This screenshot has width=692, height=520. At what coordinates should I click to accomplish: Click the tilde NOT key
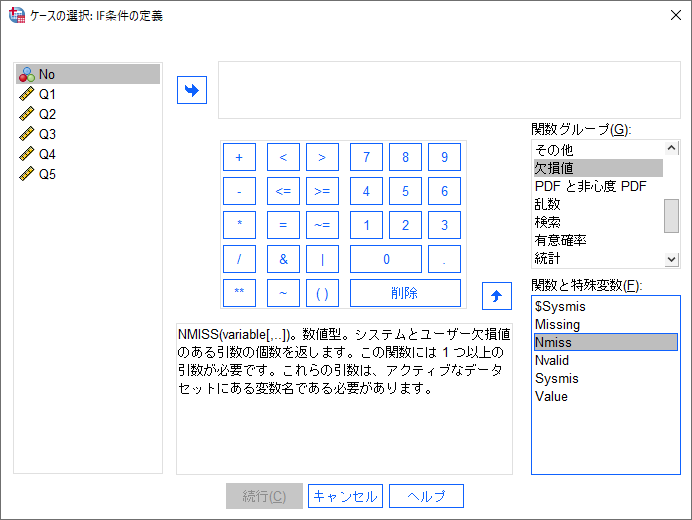(283, 293)
